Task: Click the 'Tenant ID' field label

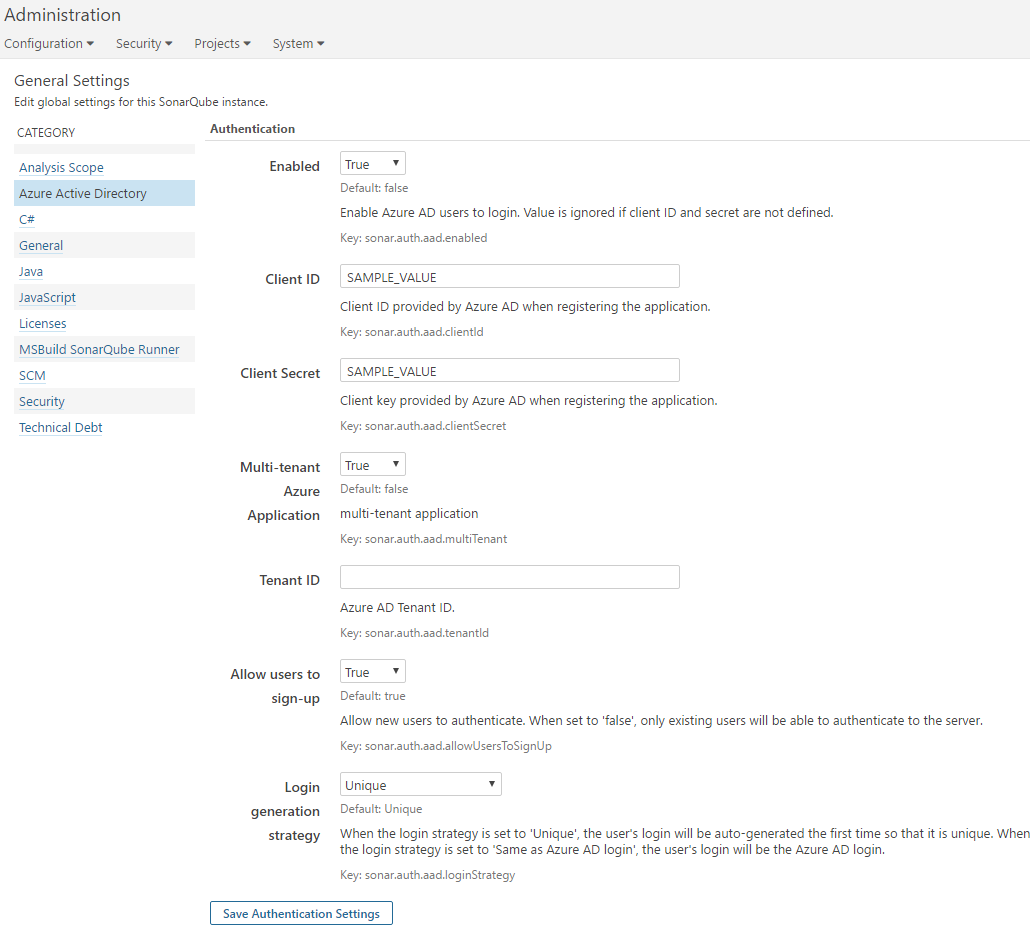Action: tap(290, 580)
